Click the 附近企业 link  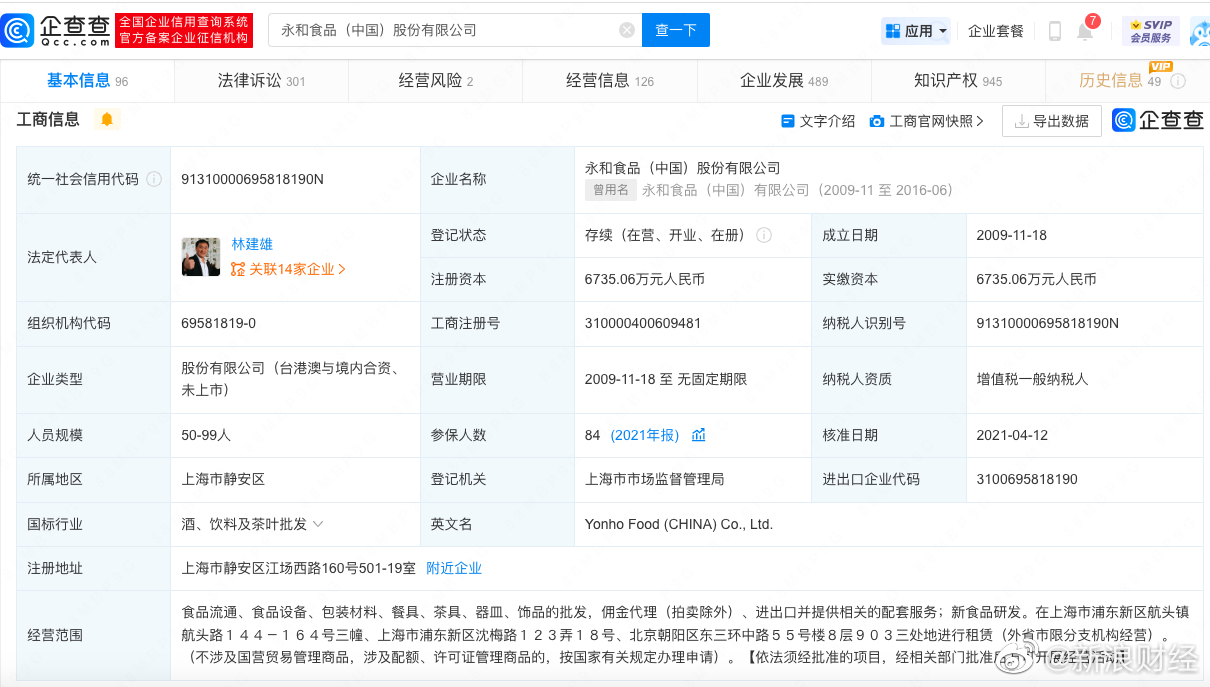(454, 568)
